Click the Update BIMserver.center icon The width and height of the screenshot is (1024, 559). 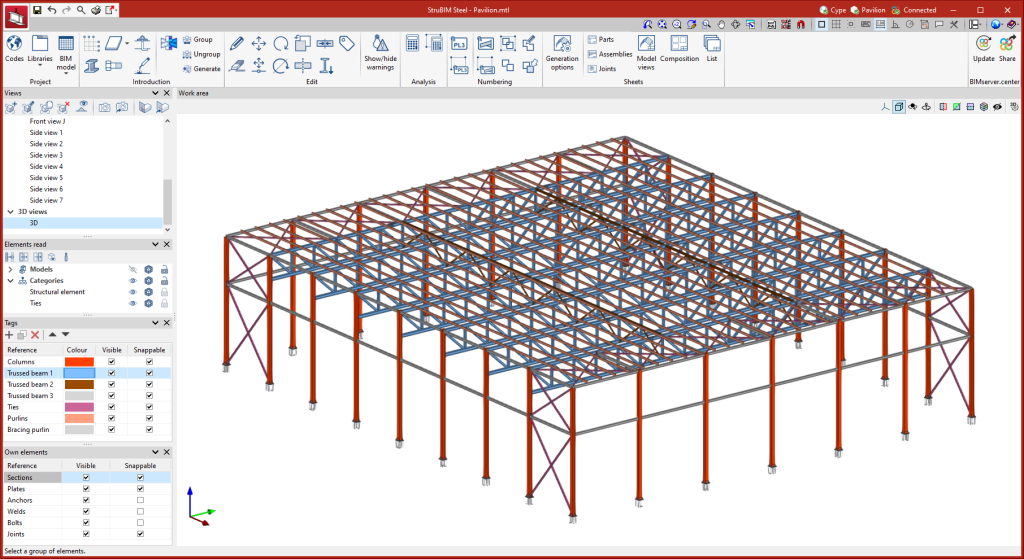(983, 44)
